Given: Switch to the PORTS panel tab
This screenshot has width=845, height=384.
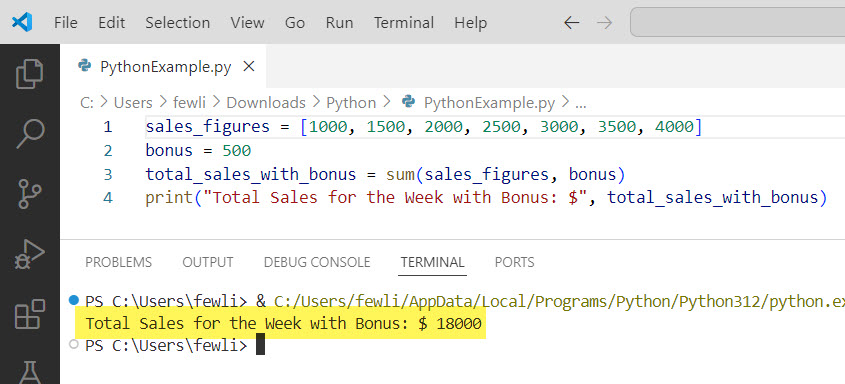Looking at the screenshot, I should (x=515, y=262).
